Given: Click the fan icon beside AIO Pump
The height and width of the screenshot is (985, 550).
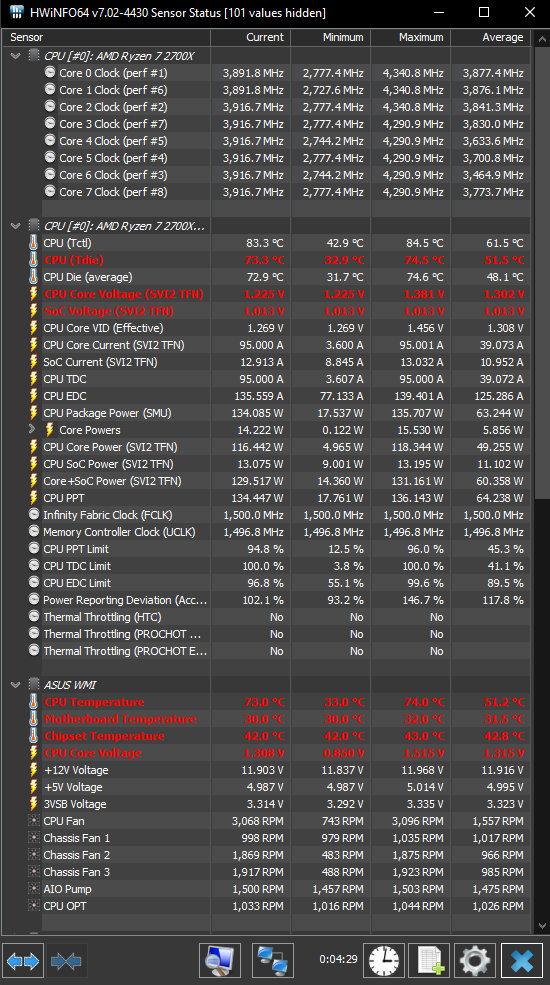Looking at the screenshot, I should tap(34, 888).
